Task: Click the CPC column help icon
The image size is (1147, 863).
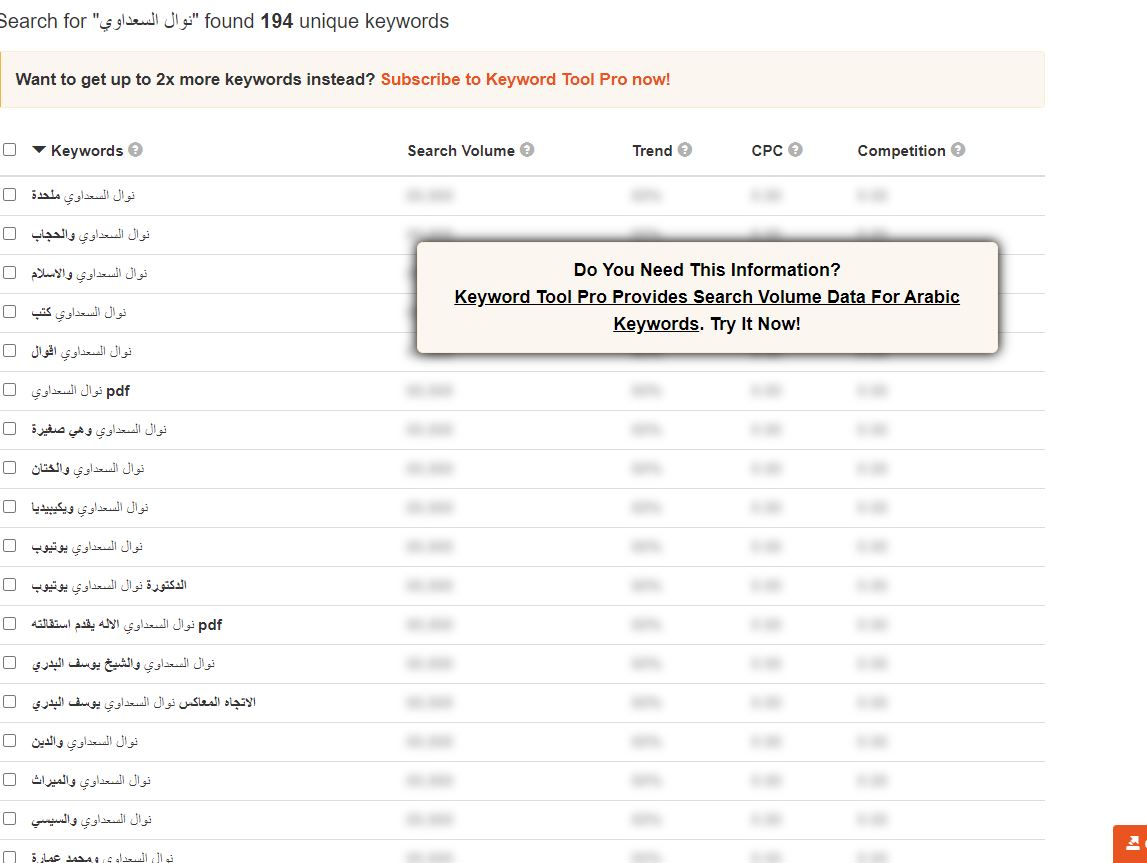Action: click(795, 150)
